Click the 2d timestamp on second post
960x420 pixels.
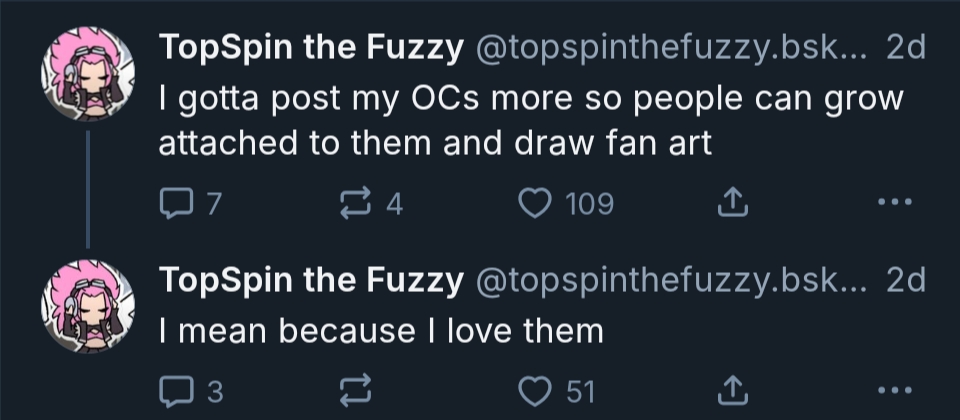(x=906, y=281)
